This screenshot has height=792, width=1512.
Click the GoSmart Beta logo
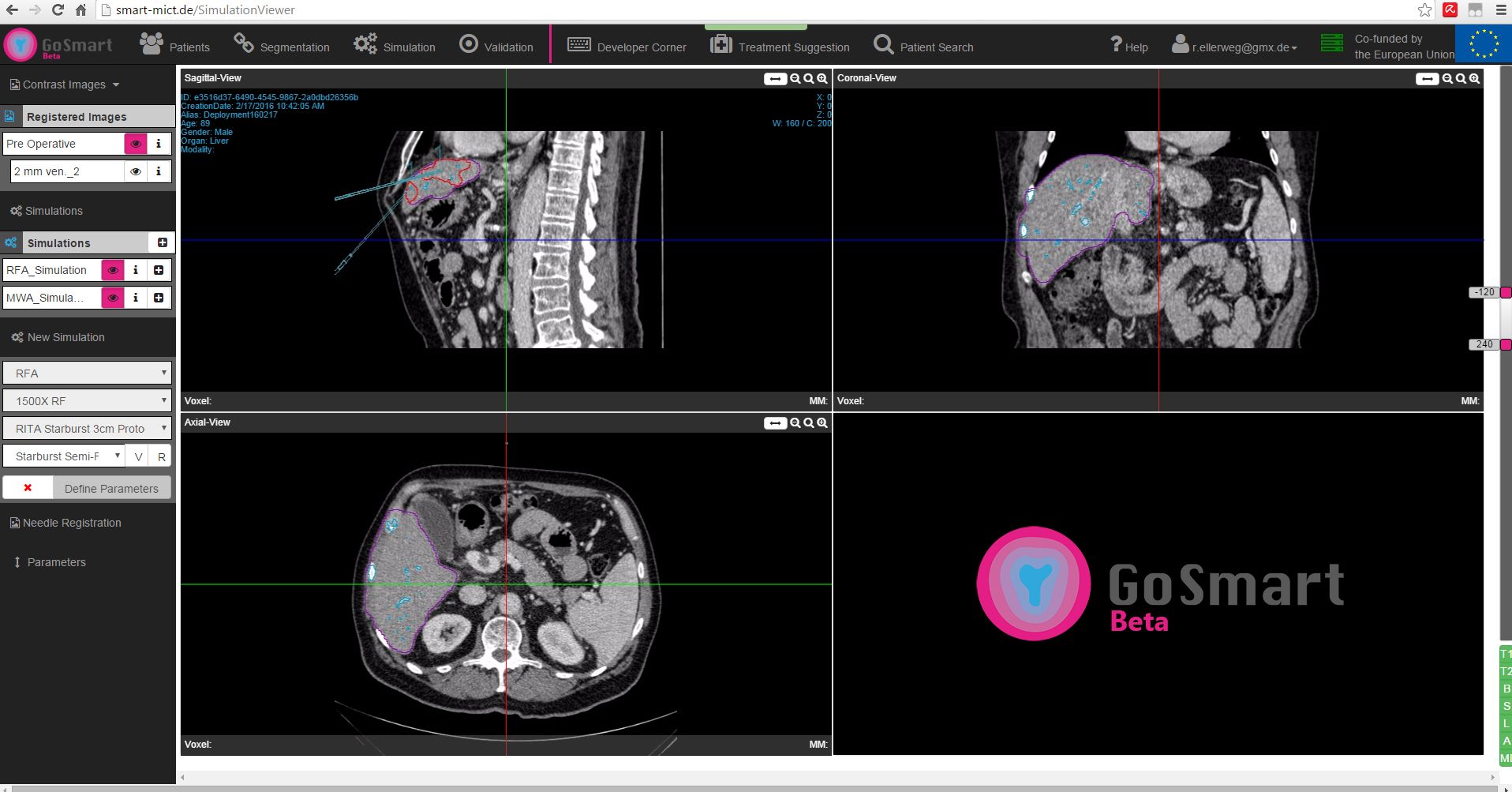58,45
